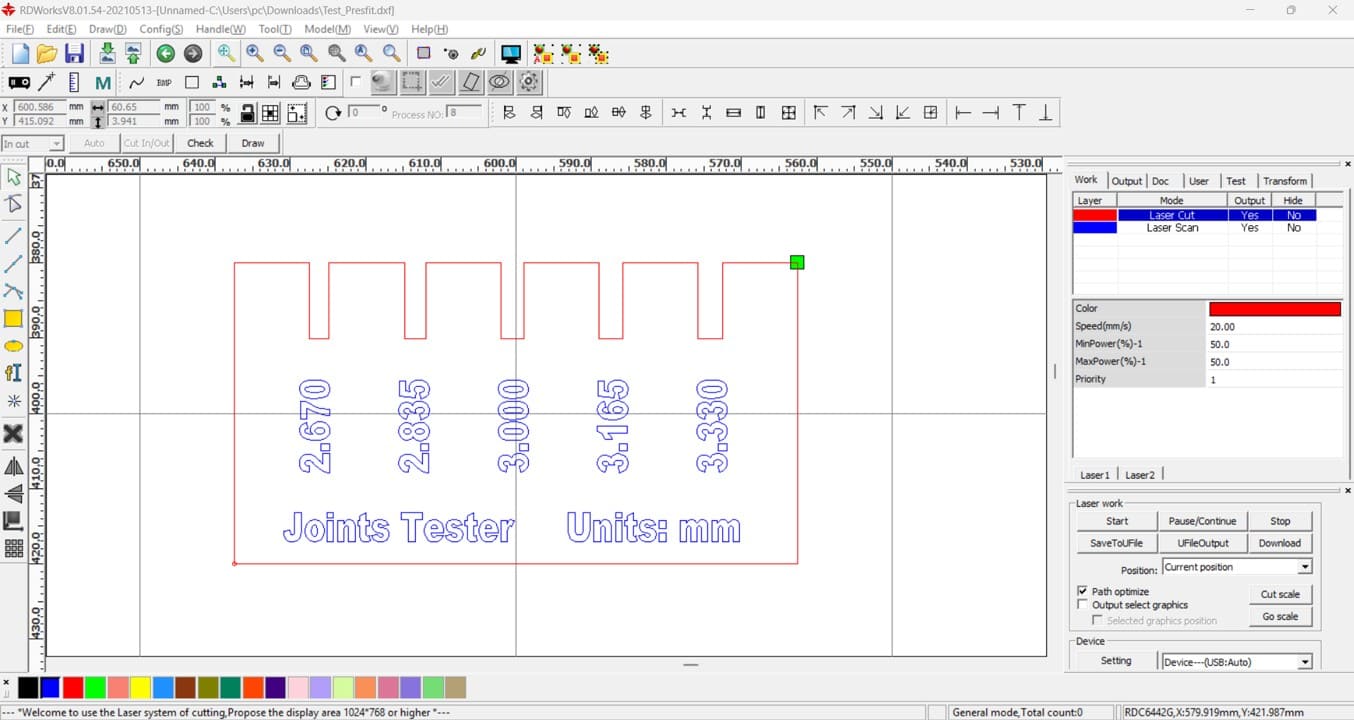Switch to the Transform tab
Image resolution: width=1354 pixels, height=720 pixels.
coord(1284,181)
